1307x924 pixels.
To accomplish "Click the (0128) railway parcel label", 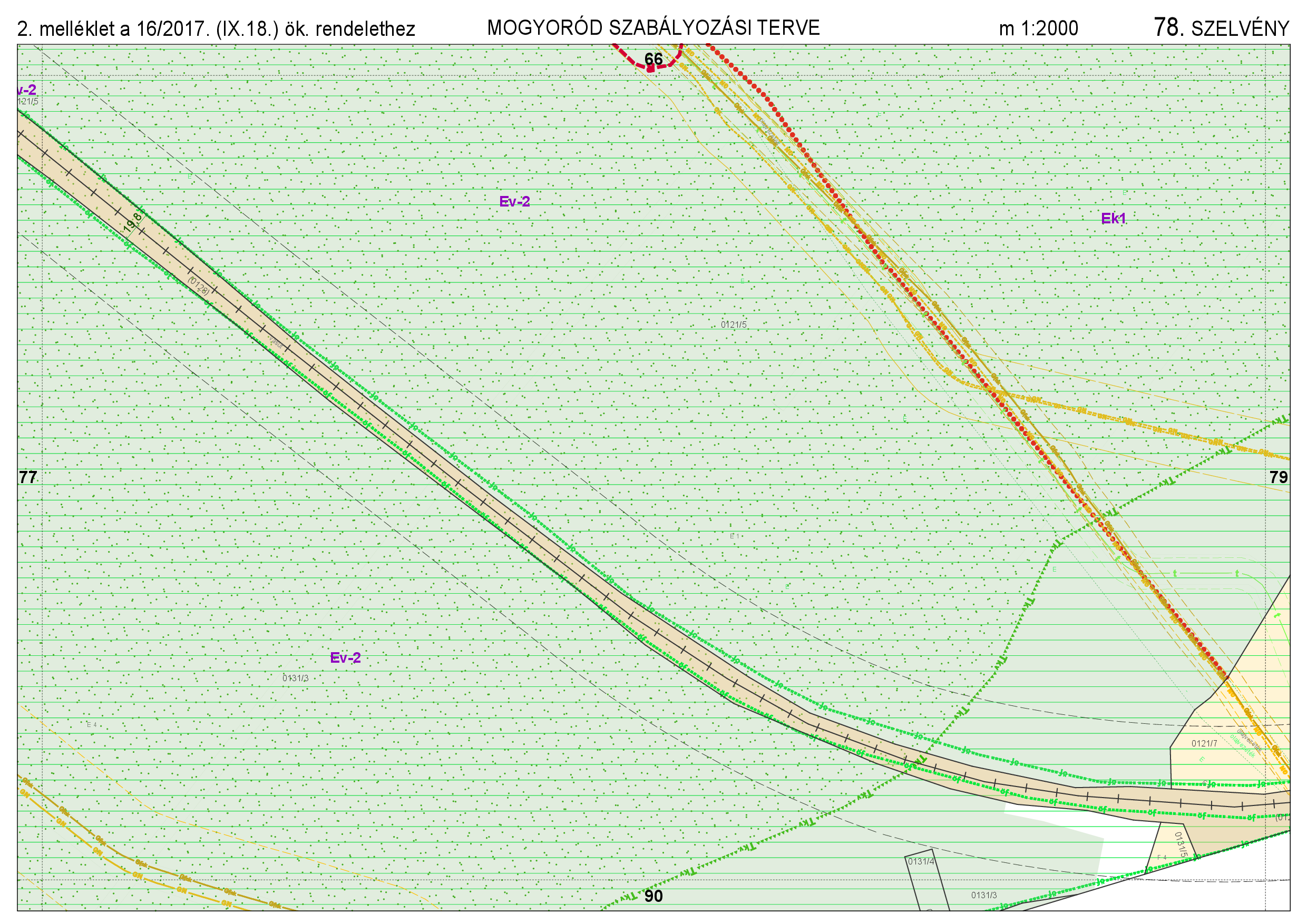I will pos(199,285).
